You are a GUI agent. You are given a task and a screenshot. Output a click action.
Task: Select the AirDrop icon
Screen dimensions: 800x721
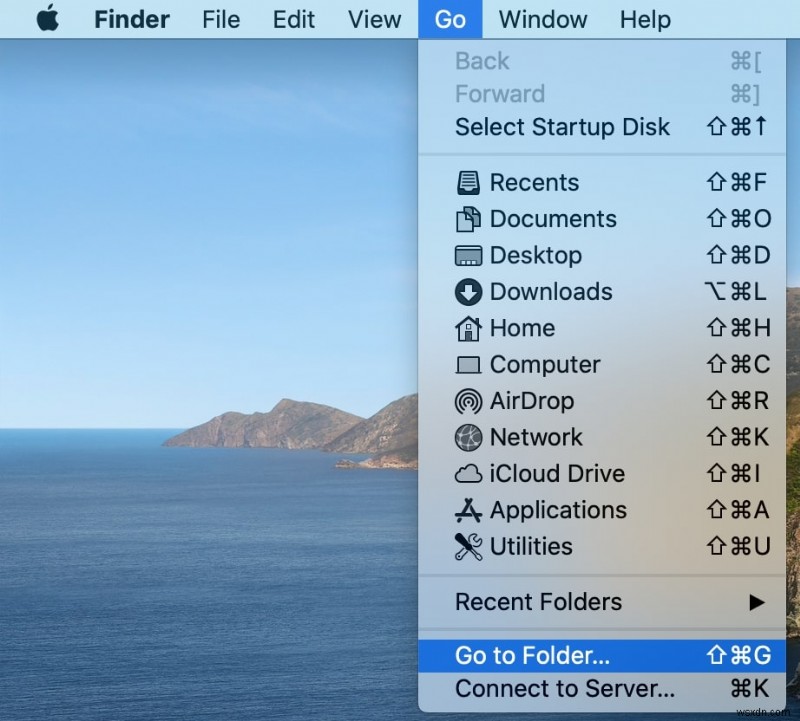pyautogui.click(x=468, y=401)
